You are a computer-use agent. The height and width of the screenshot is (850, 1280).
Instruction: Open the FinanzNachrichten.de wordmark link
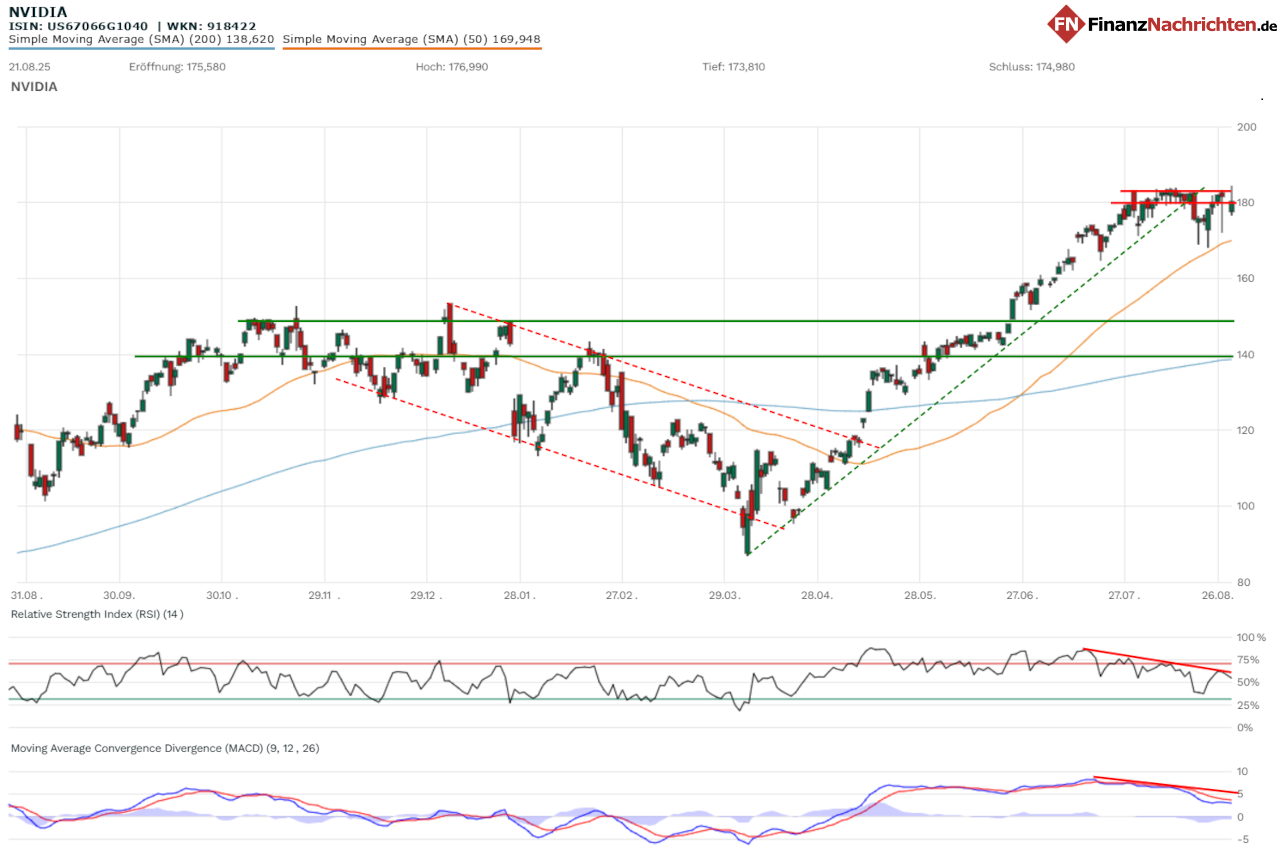click(1182, 24)
